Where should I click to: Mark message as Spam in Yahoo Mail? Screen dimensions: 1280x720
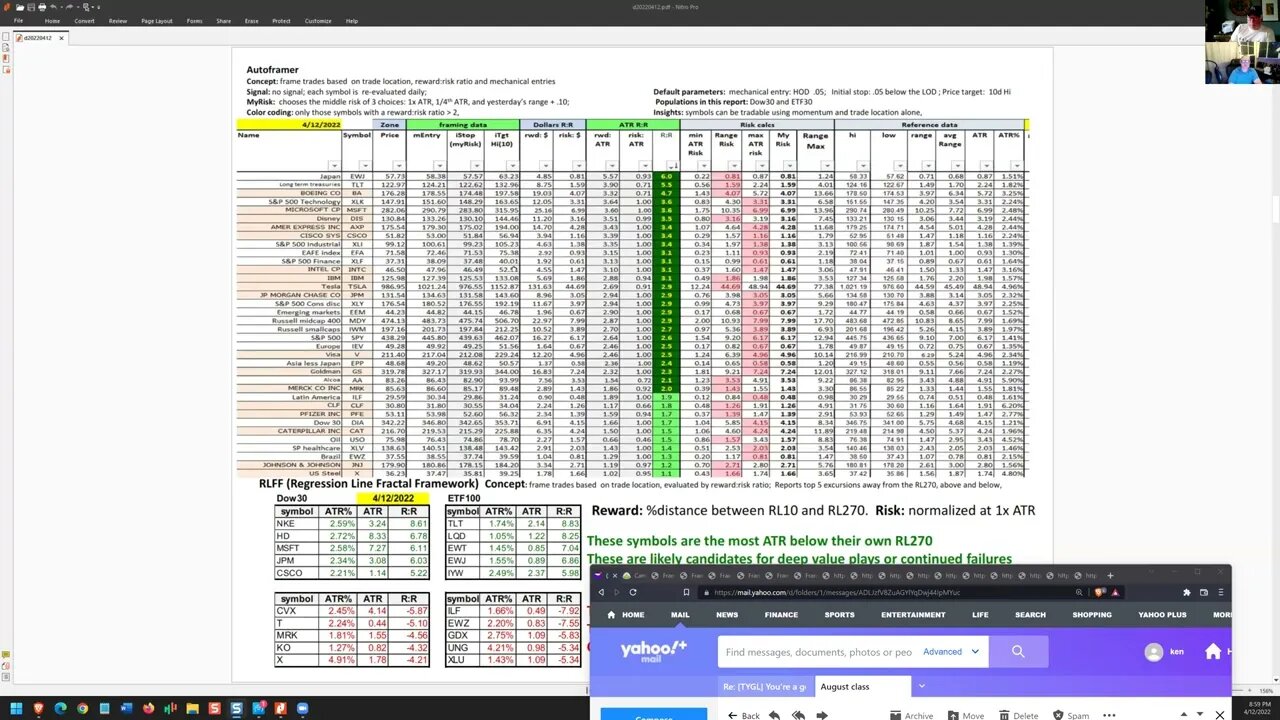tap(1069, 715)
